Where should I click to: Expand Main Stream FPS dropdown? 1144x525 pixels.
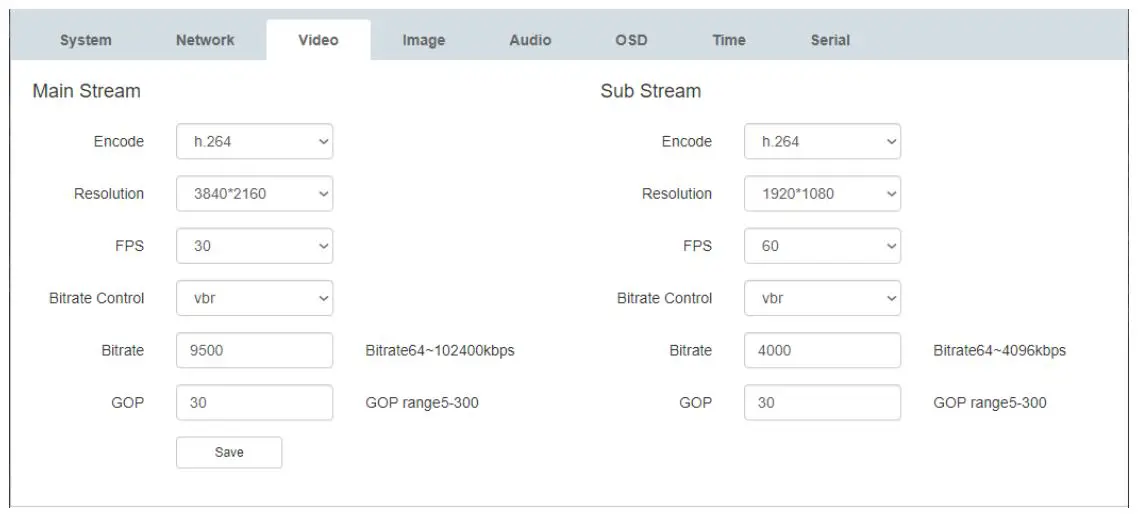click(x=254, y=246)
